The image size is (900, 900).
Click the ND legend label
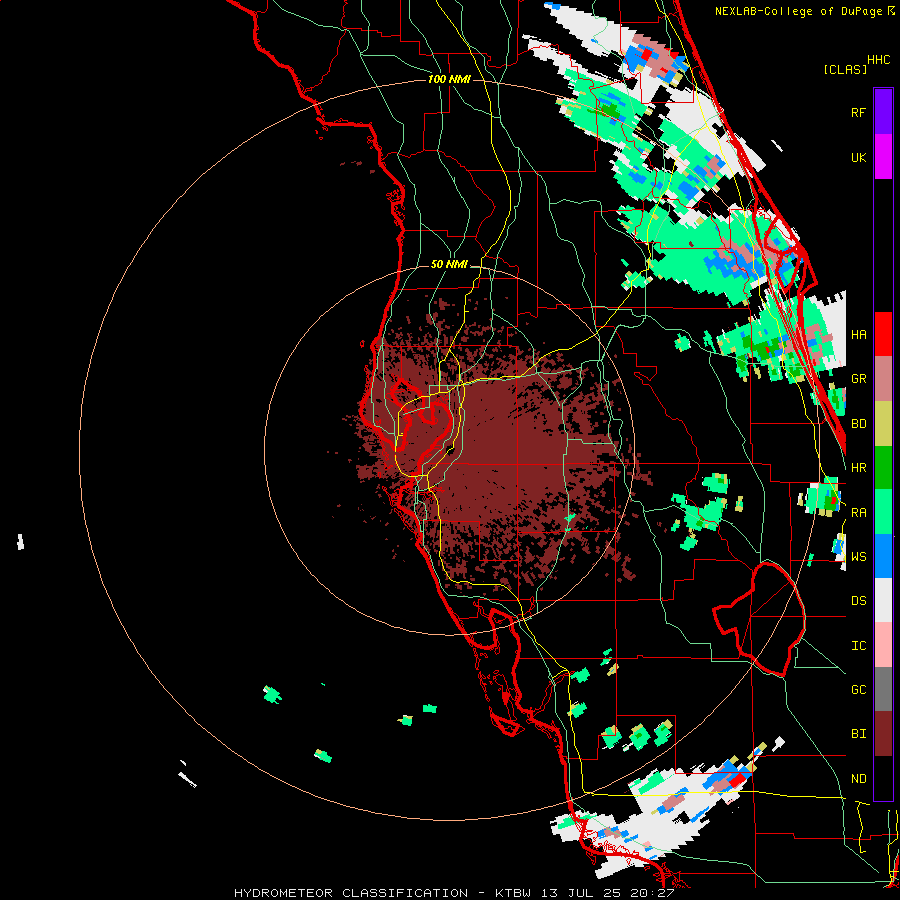pyautogui.click(x=858, y=779)
